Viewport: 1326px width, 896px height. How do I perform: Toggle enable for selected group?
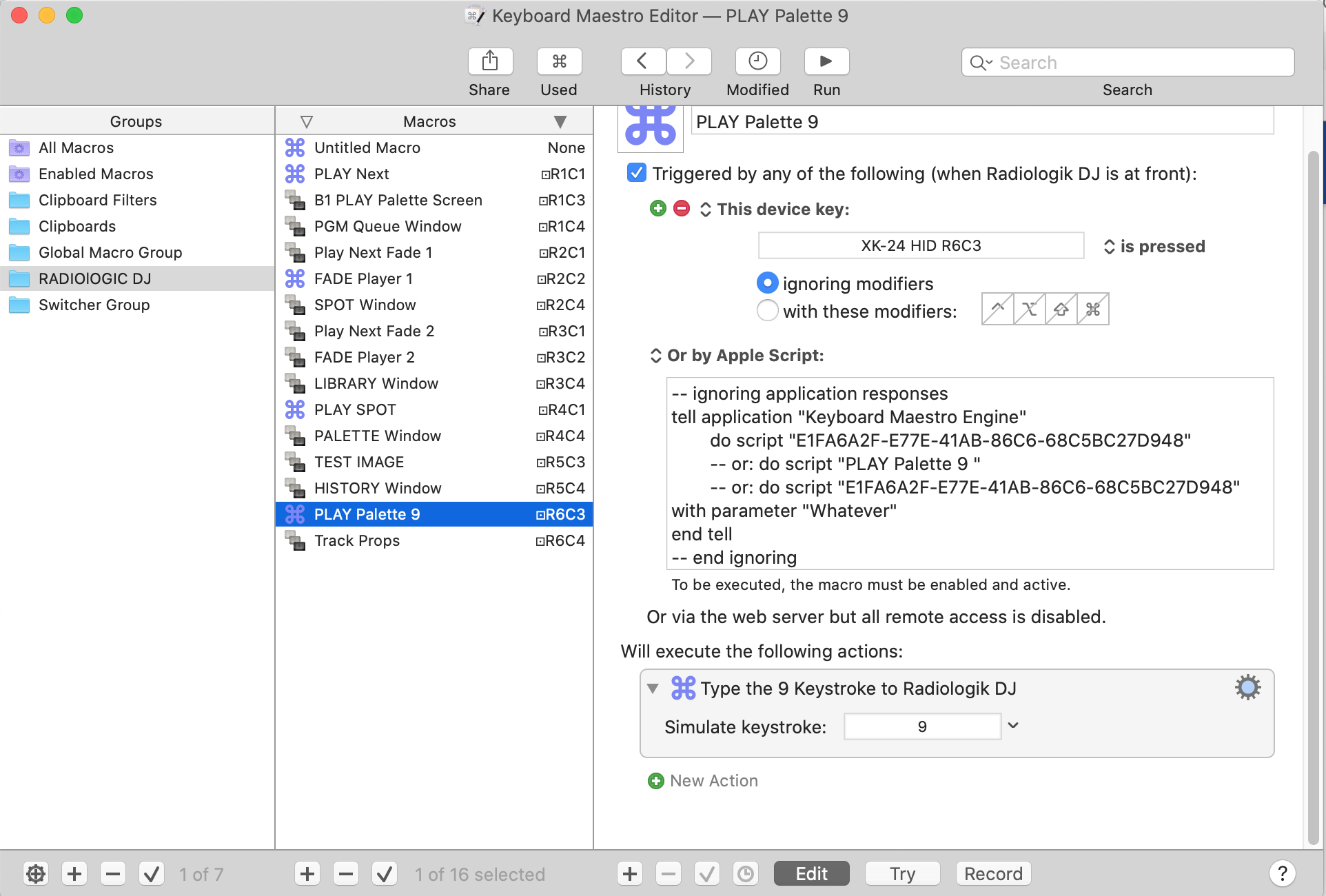coord(152,874)
